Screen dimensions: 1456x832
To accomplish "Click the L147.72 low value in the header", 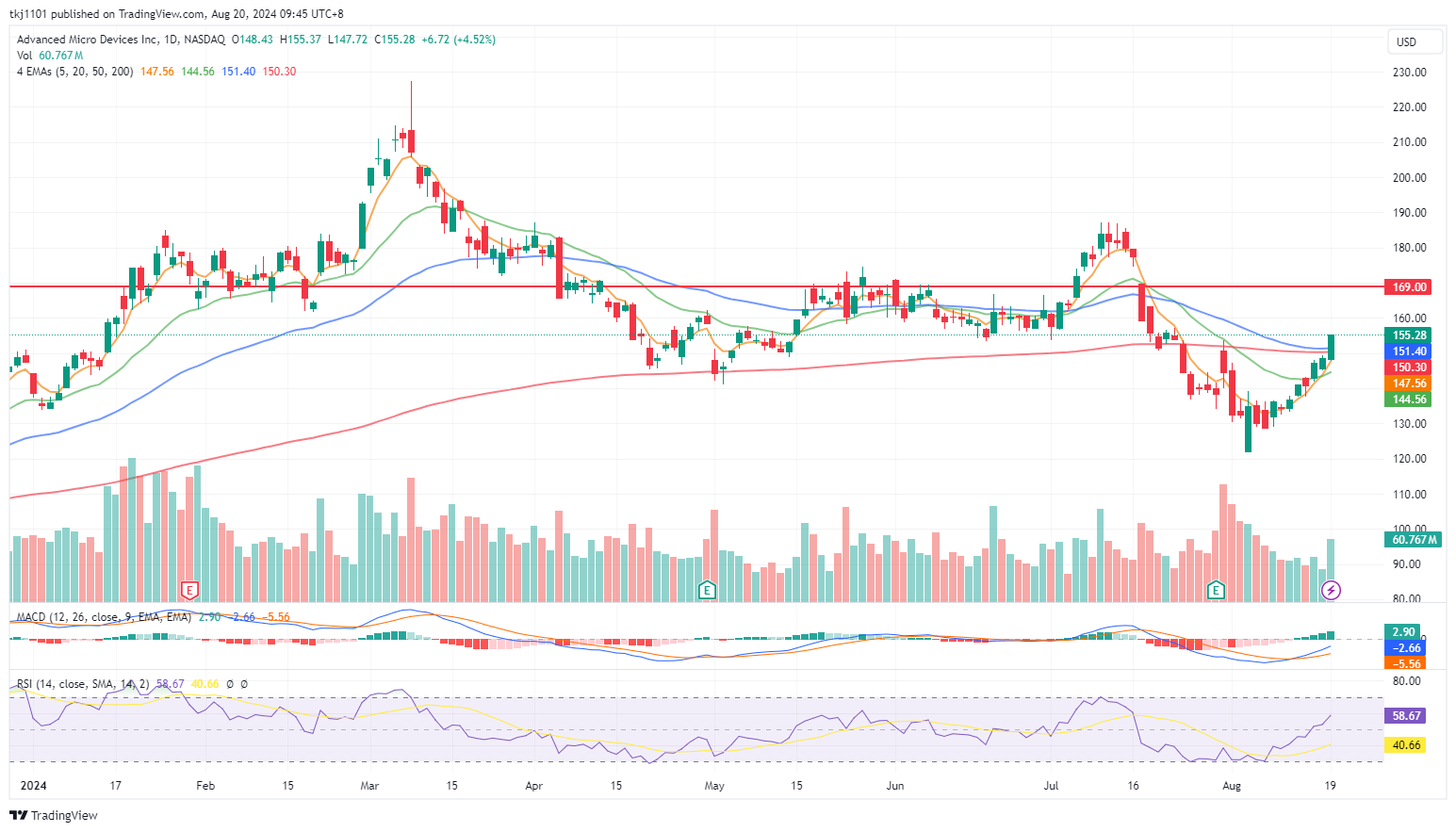I will [x=348, y=40].
